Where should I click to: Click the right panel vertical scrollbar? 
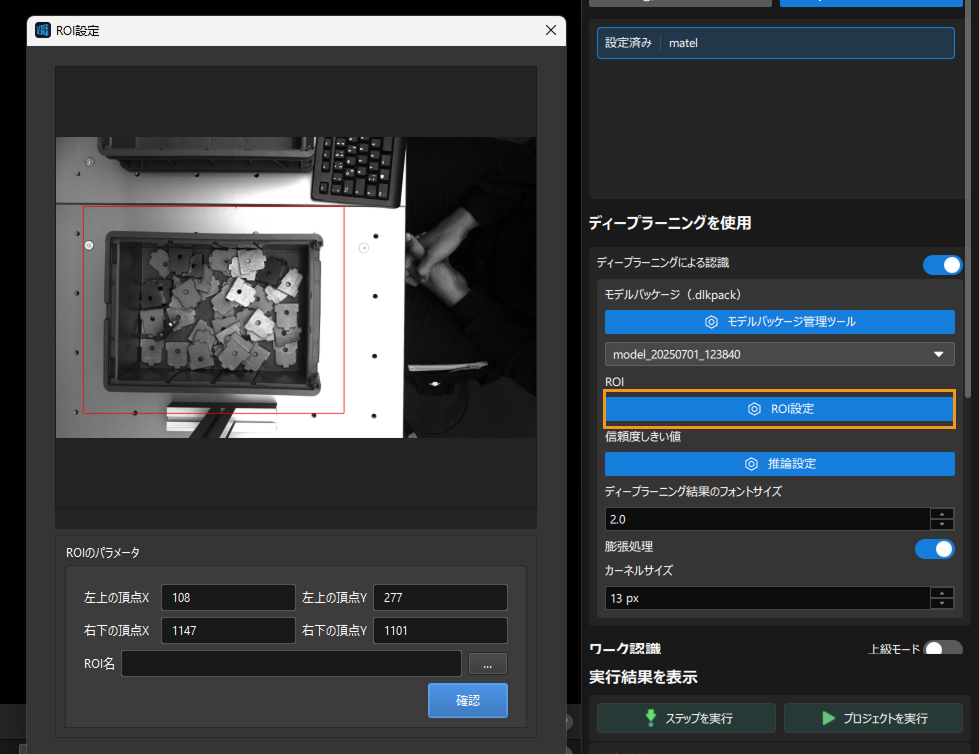pos(968,200)
